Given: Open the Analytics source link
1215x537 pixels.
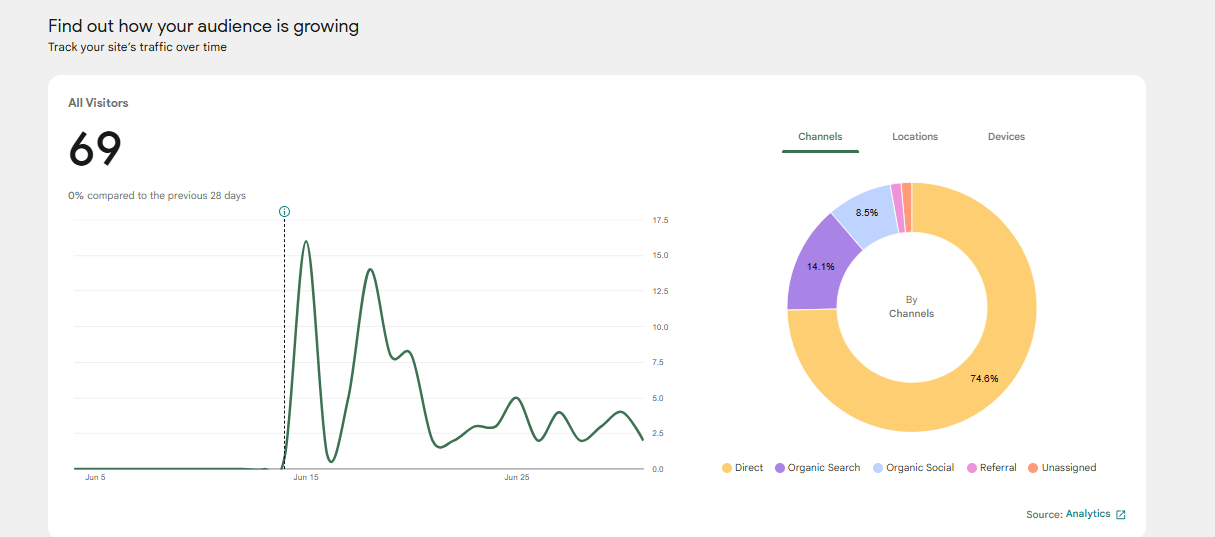Looking at the screenshot, I should [1088, 514].
